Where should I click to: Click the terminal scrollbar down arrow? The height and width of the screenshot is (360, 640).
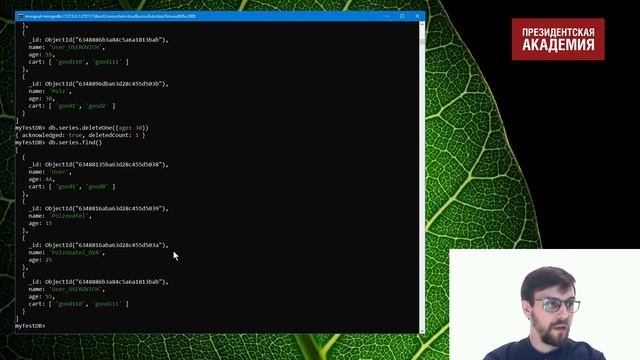tap(422, 330)
